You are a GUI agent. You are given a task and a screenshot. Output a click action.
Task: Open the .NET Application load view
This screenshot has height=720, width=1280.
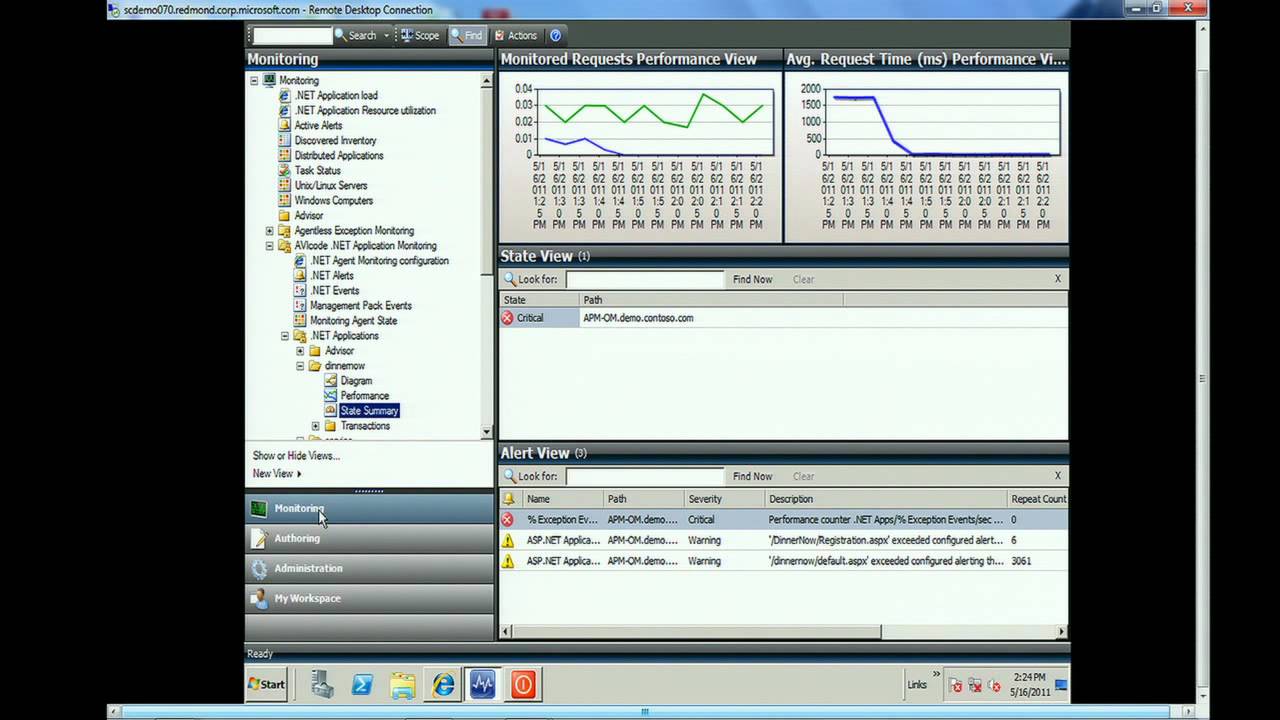point(336,95)
